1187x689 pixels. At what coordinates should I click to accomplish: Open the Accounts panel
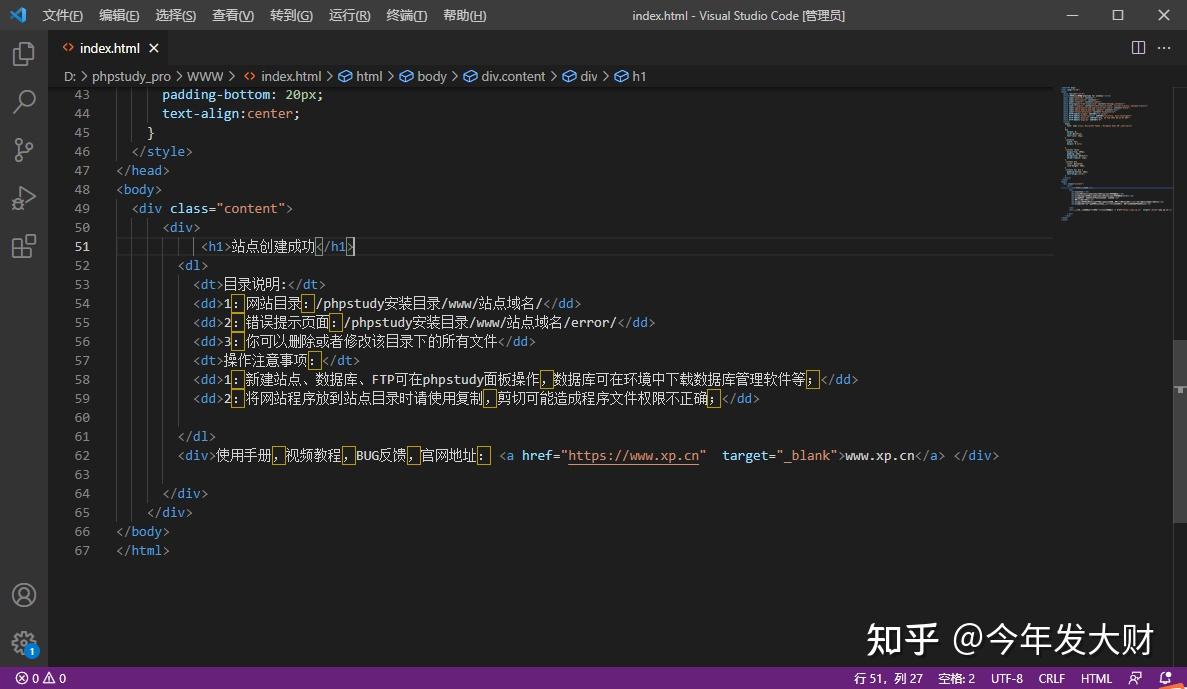pyautogui.click(x=23, y=594)
